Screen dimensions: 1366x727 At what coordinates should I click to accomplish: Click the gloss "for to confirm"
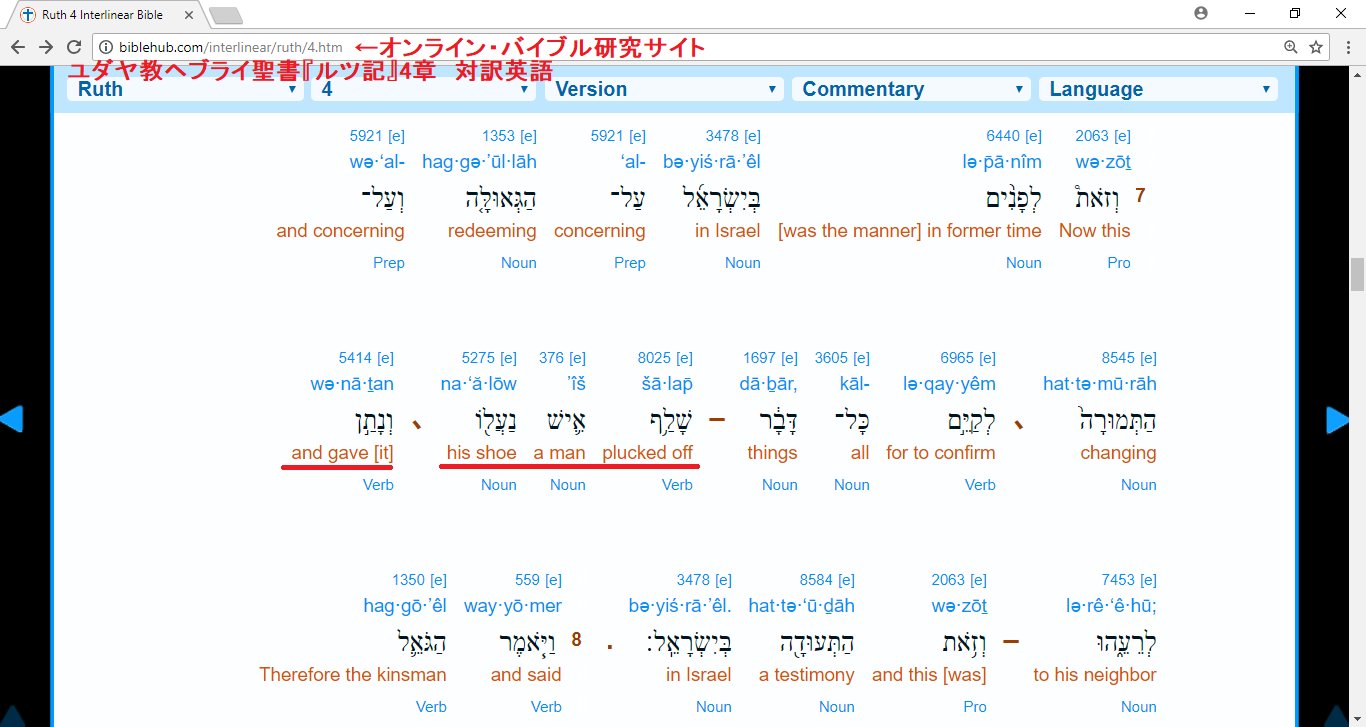coord(941,453)
